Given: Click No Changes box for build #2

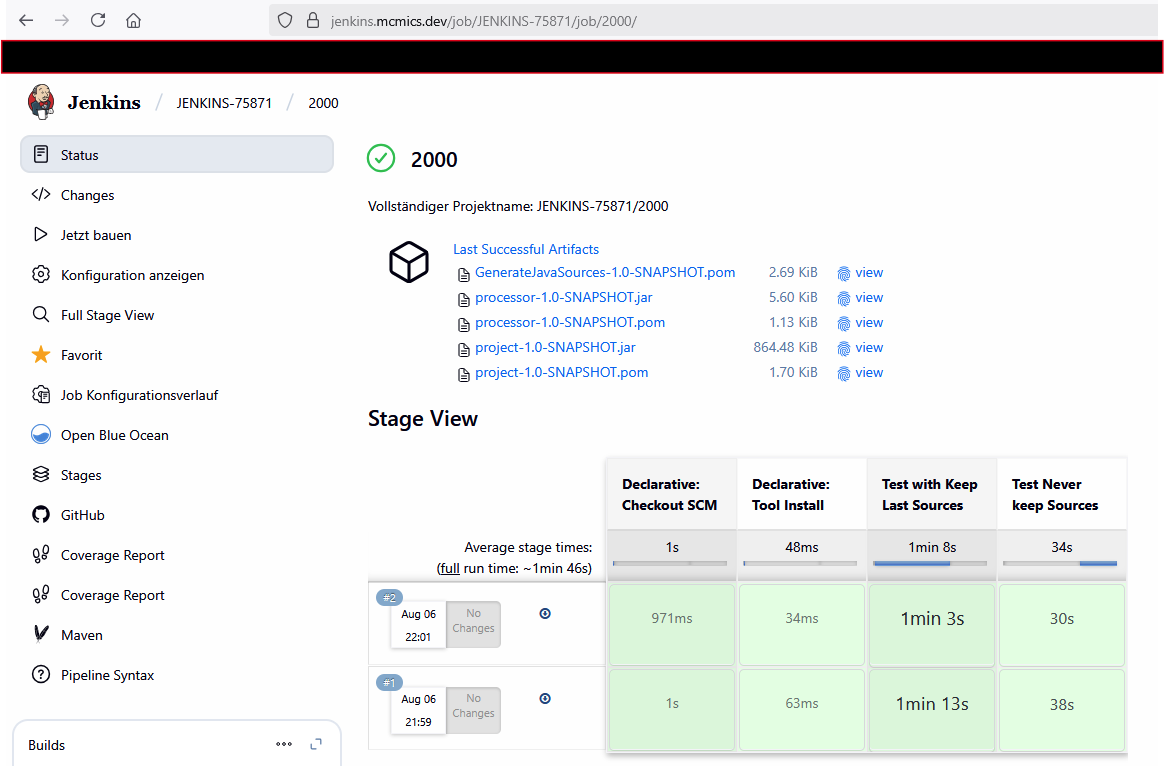Looking at the screenshot, I should point(474,623).
